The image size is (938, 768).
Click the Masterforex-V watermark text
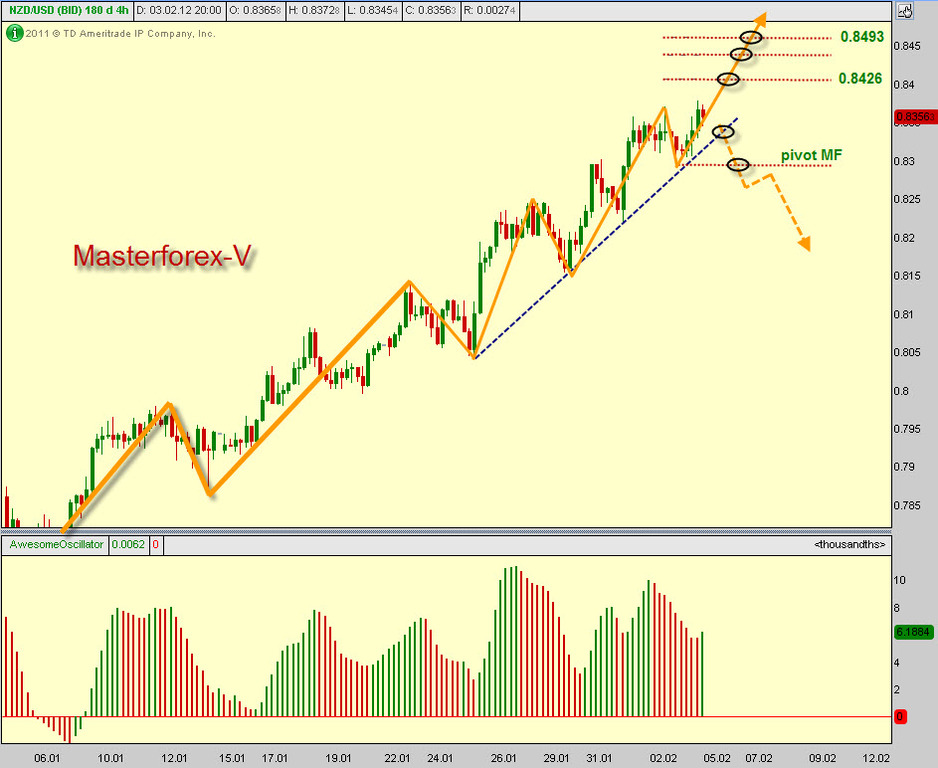[x=162, y=256]
